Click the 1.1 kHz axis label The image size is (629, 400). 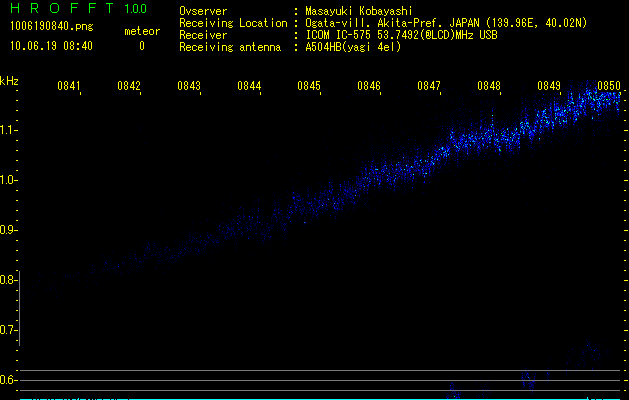[x=9, y=130]
